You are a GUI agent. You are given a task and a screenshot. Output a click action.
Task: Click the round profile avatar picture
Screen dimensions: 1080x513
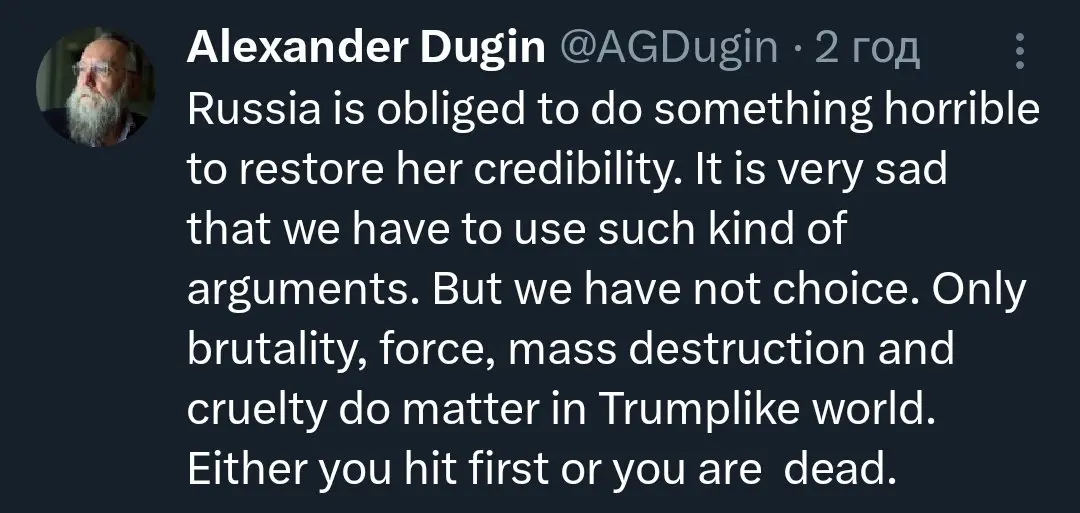[96, 87]
